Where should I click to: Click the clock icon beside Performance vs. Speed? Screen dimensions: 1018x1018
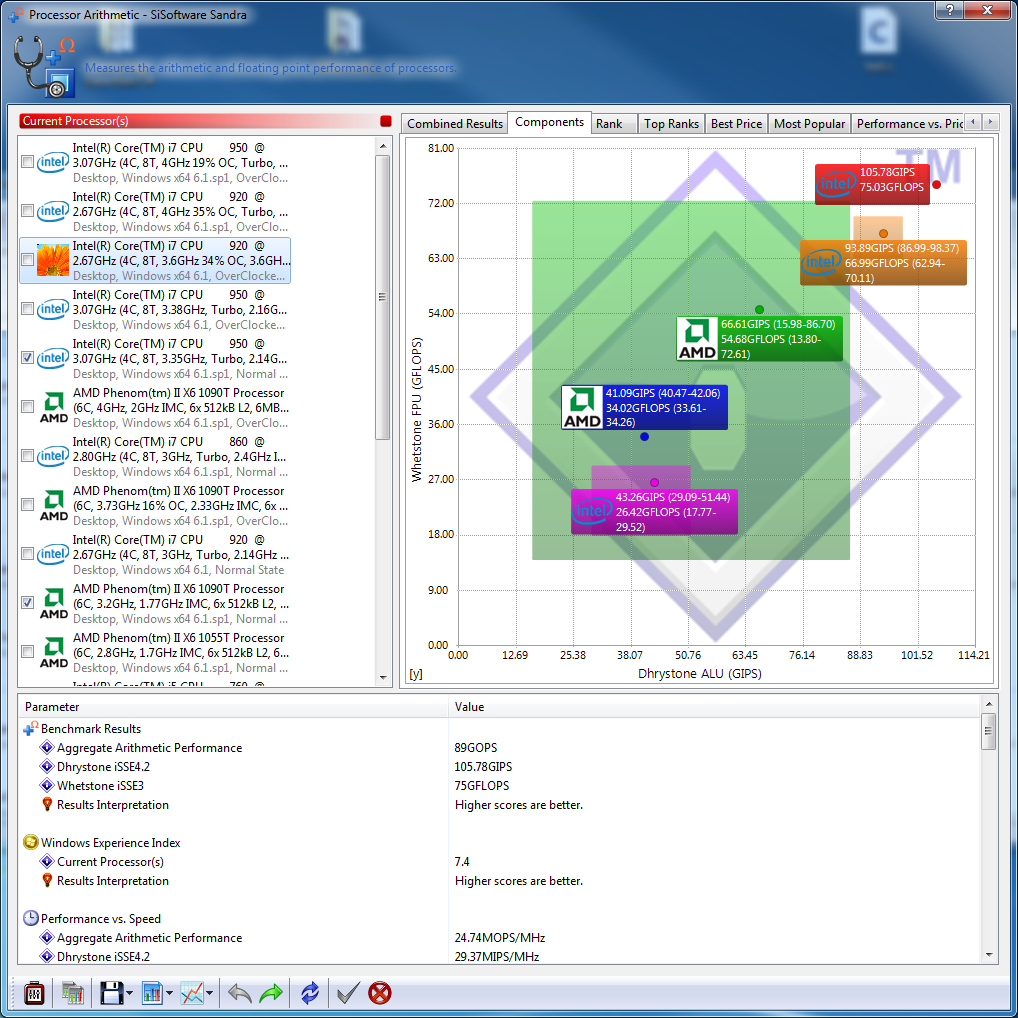click(31, 919)
